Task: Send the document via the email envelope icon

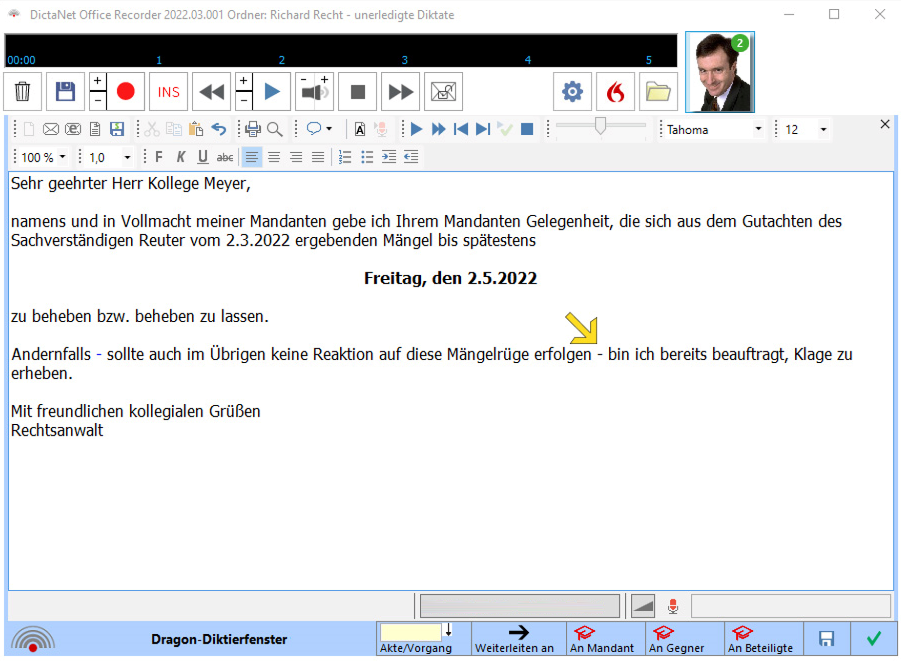Action: pyautogui.click(x=51, y=129)
